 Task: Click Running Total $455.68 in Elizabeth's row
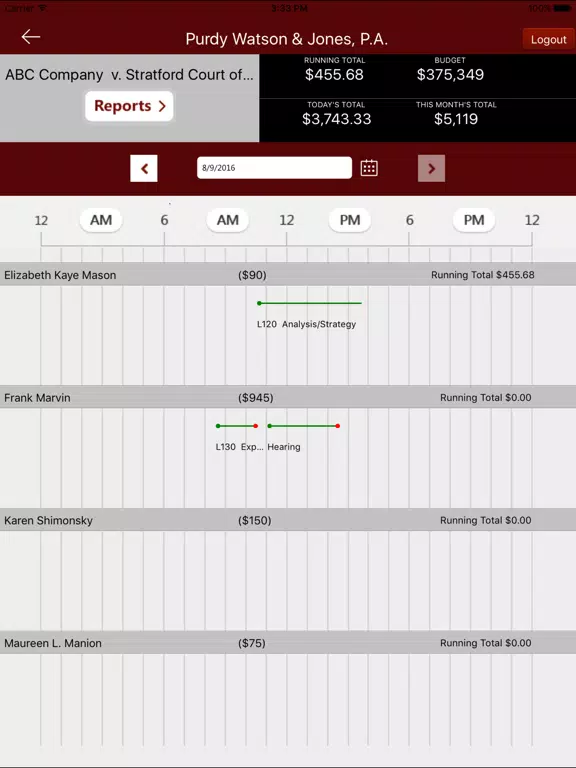click(482, 275)
